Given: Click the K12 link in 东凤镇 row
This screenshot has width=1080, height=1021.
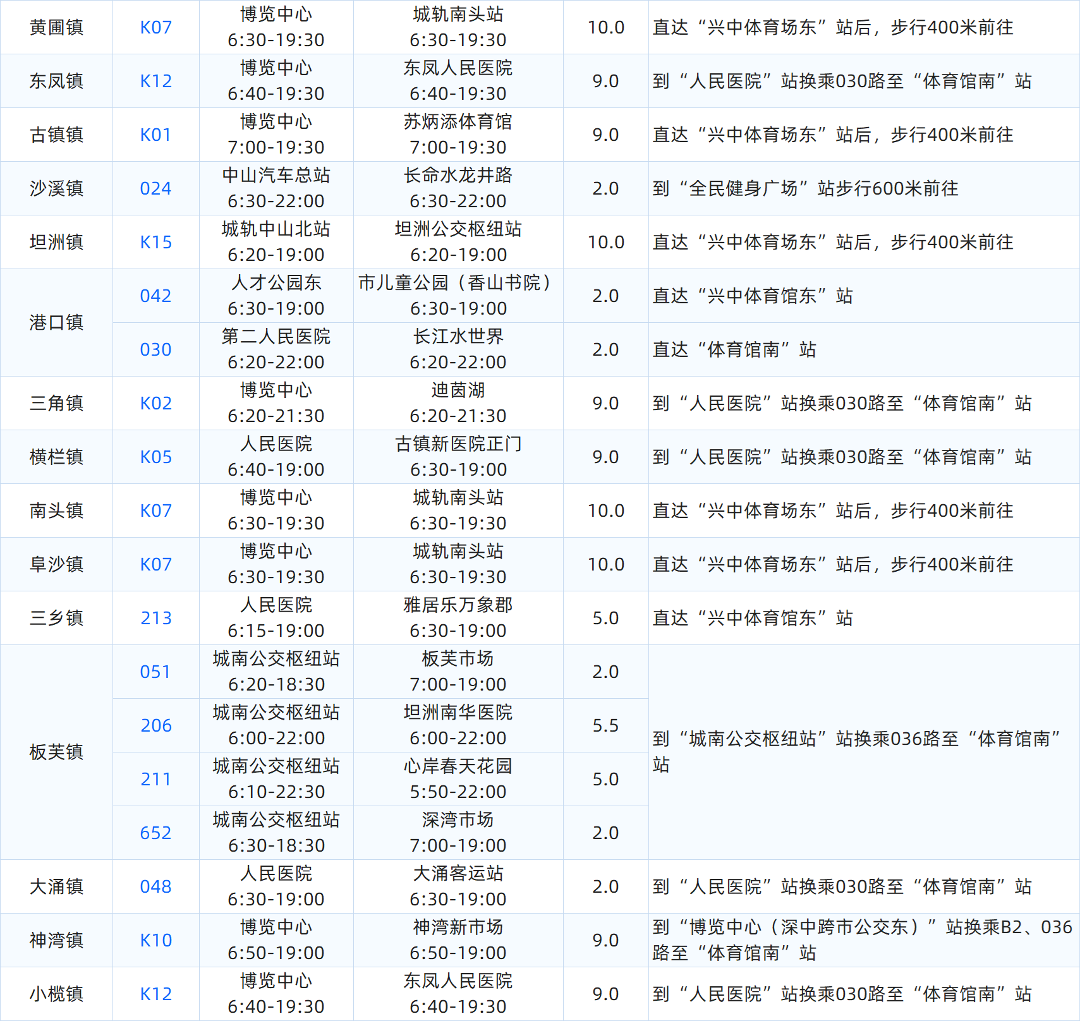Looking at the screenshot, I should pyautogui.click(x=156, y=81).
